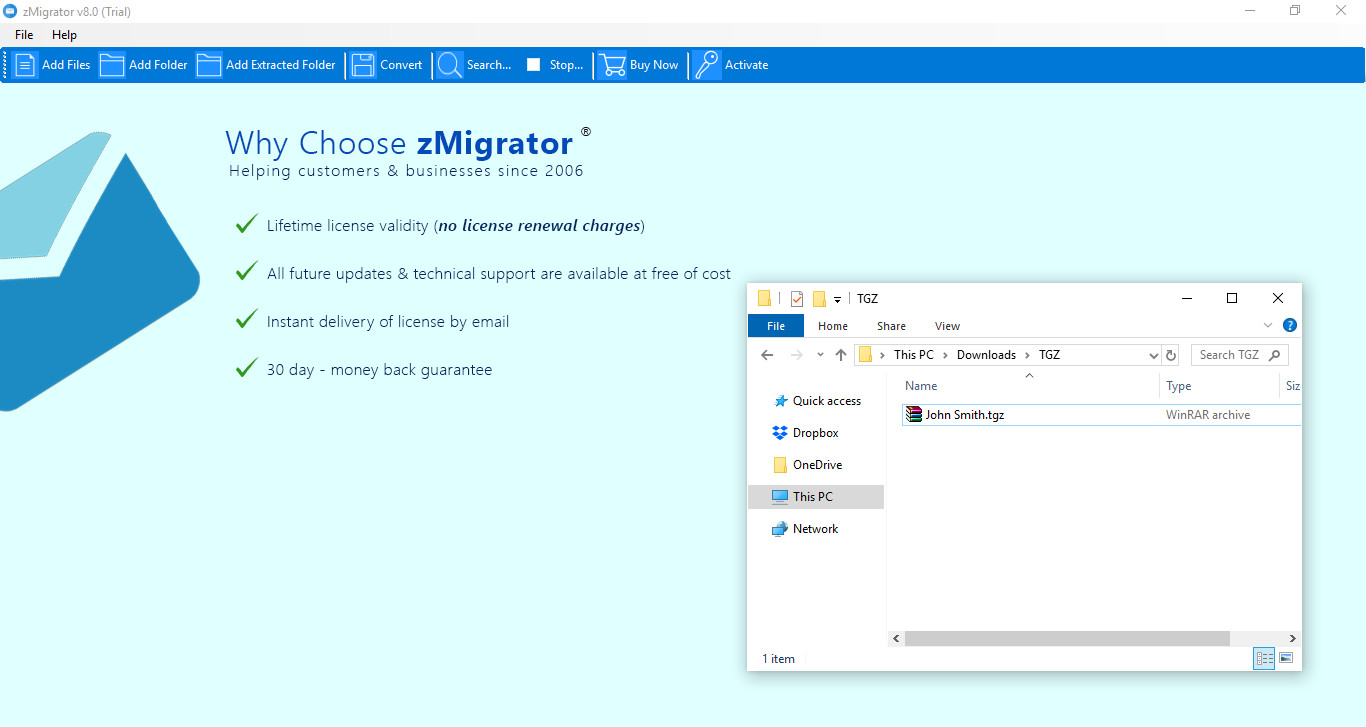Click the WinRAR archive type cell
Image resolution: width=1366 pixels, height=727 pixels.
(1208, 415)
